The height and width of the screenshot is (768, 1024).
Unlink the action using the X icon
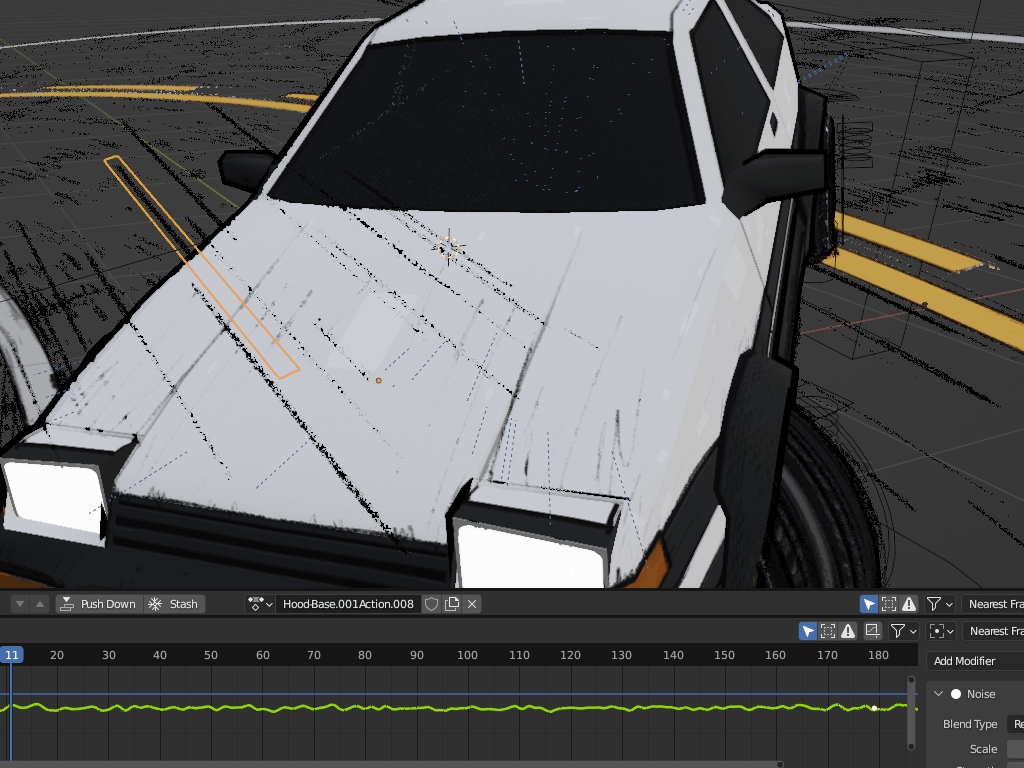click(x=471, y=603)
